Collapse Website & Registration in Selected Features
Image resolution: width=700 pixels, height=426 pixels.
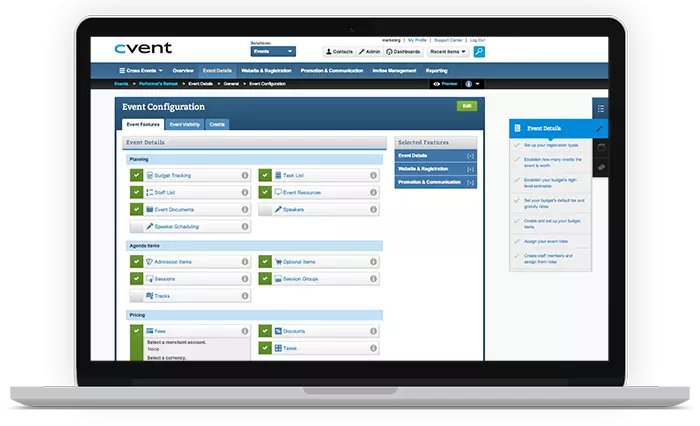(x=470, y=169)
